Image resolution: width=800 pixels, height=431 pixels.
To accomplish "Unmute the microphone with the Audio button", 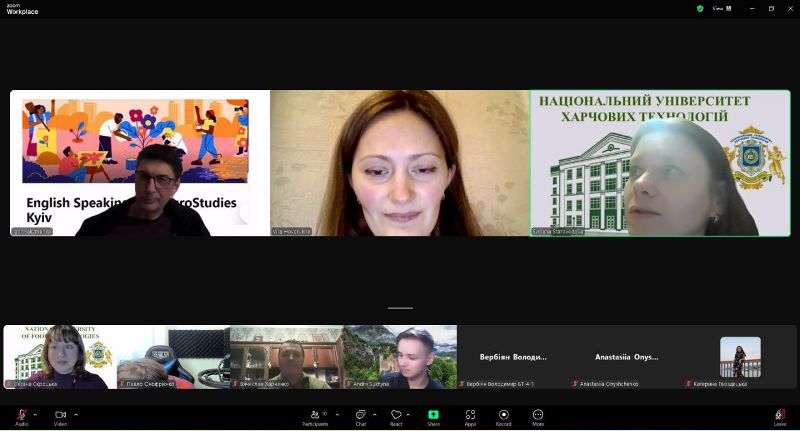I will (21, 417).
